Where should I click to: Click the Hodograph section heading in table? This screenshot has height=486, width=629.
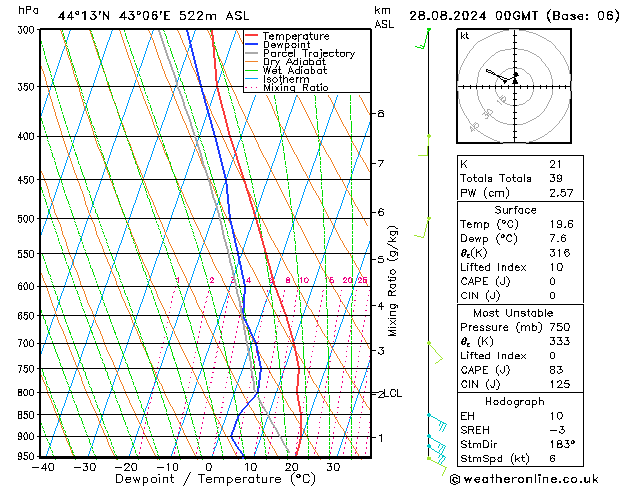[515, 400]
